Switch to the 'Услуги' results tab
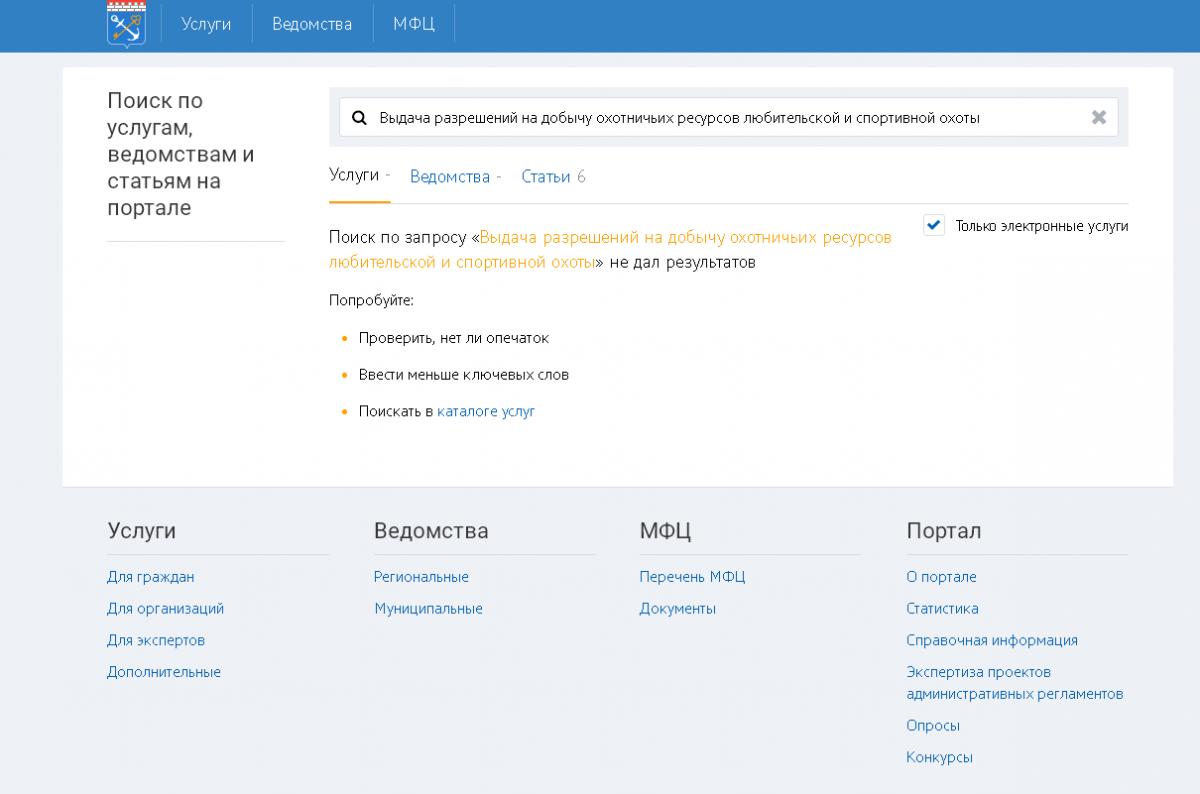 (354, 176)
